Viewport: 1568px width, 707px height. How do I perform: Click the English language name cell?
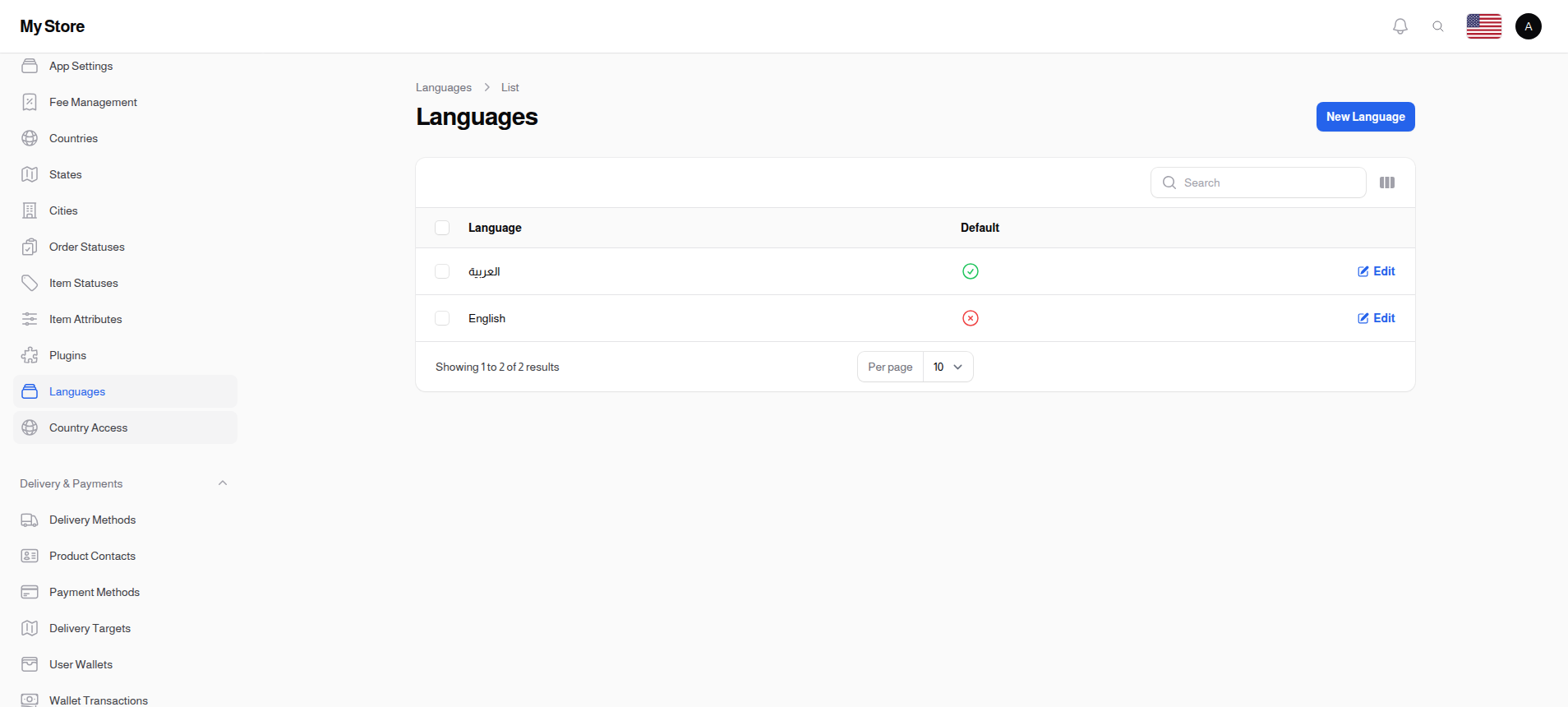pyautogui.click(x=487, y=318)
